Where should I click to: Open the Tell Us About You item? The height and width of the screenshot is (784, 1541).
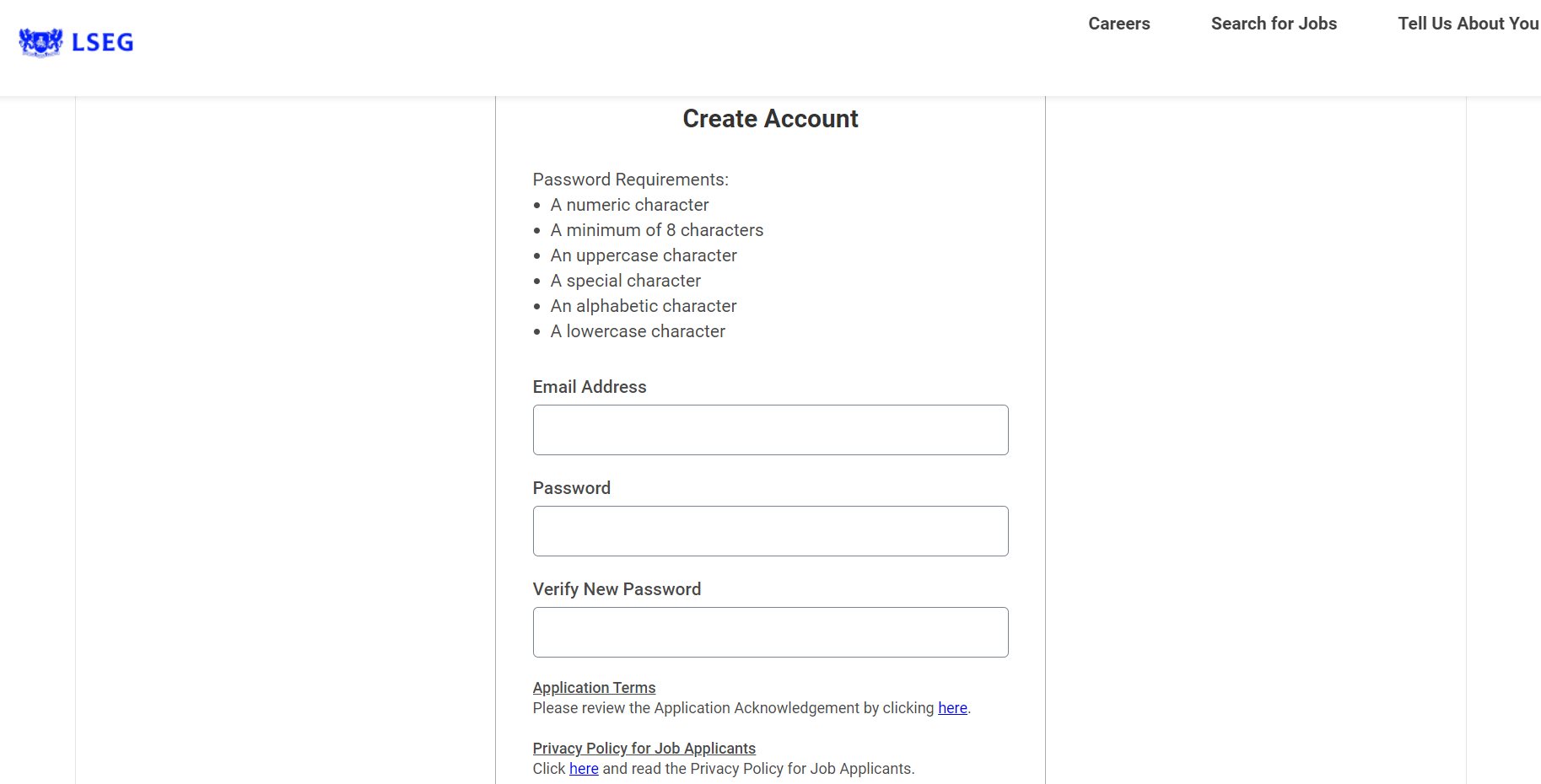tap(1468, 24)
